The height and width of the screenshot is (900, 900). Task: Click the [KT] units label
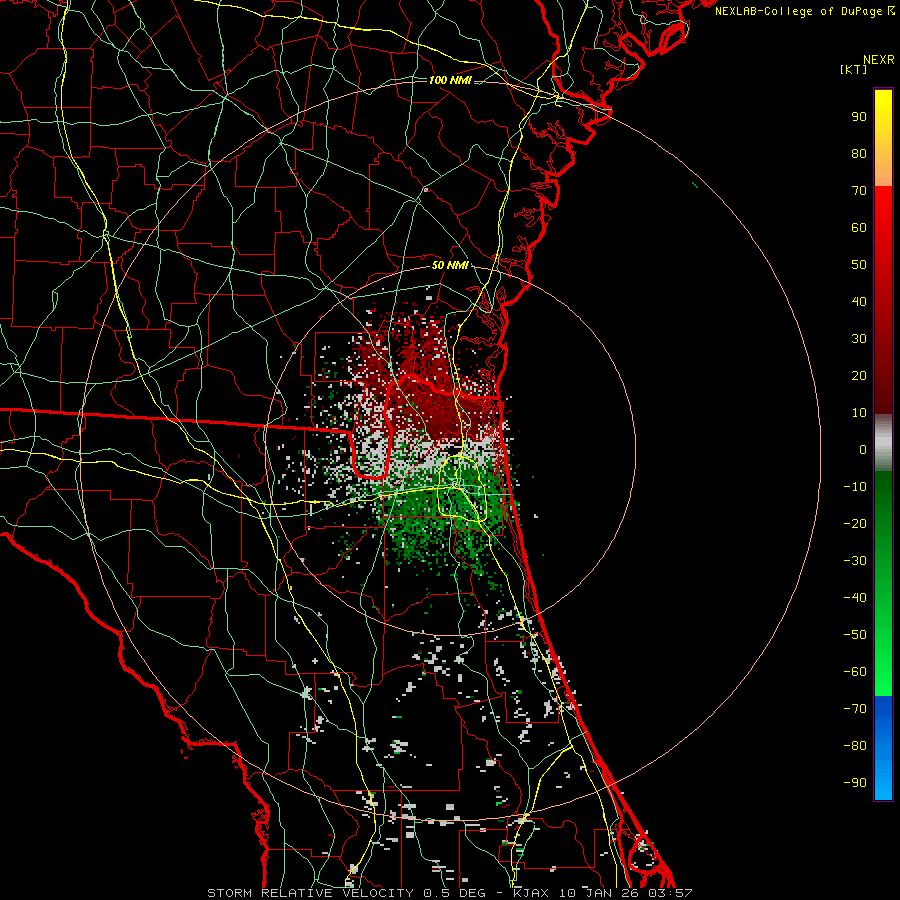[854, 69]
